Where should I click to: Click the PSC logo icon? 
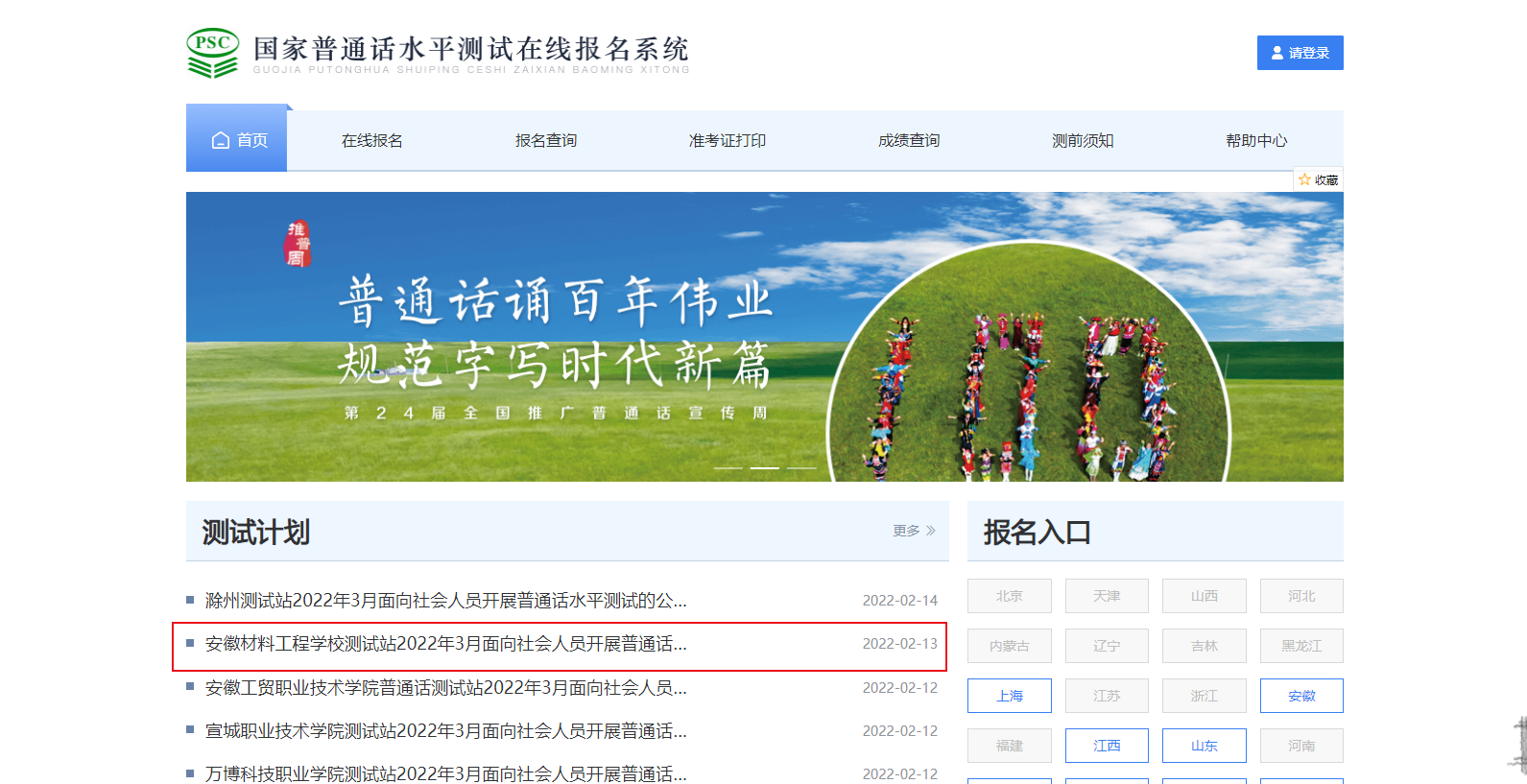pyautogui.click(x=212, y=53)
